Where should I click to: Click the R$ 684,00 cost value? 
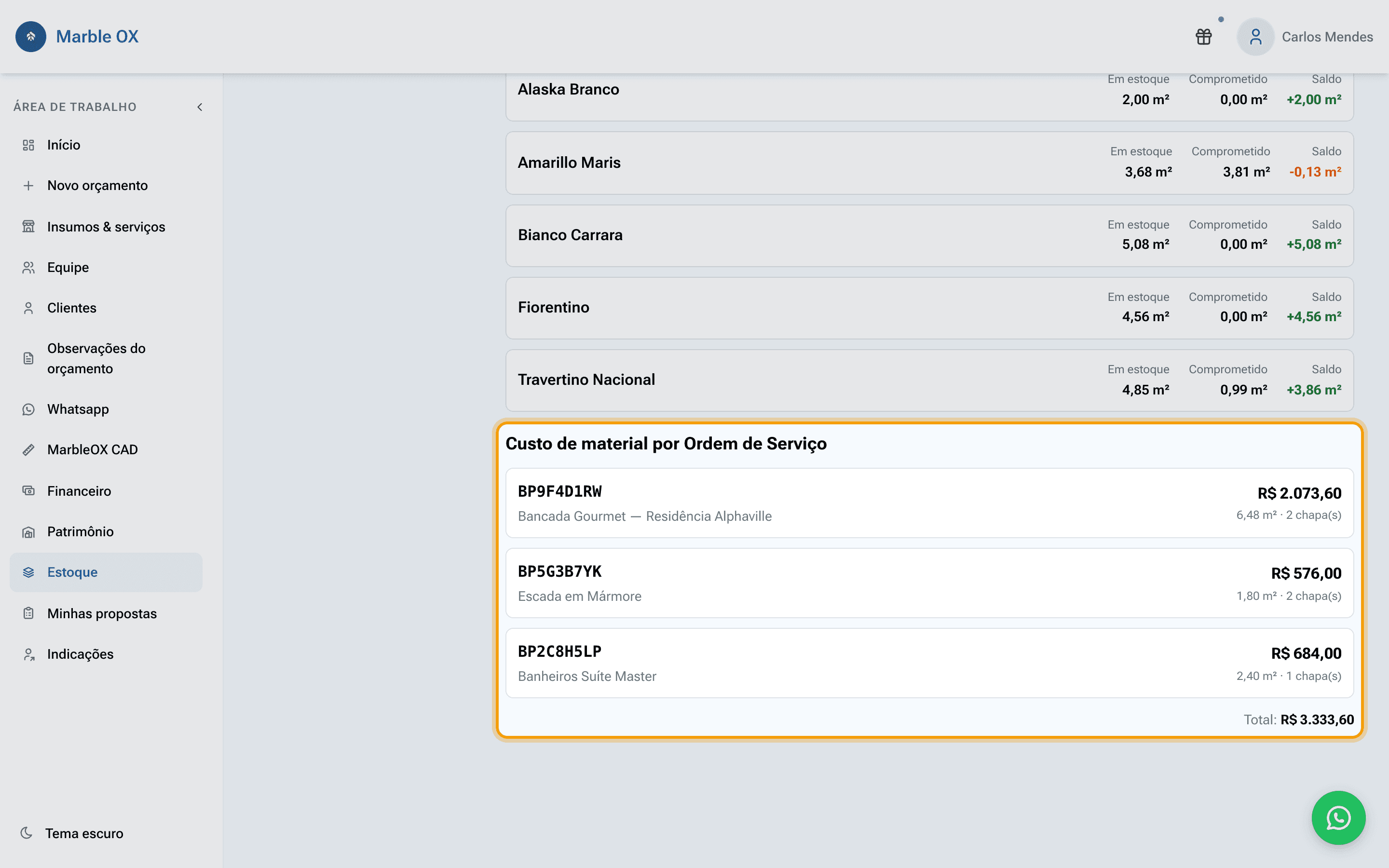pos(1307,654)
